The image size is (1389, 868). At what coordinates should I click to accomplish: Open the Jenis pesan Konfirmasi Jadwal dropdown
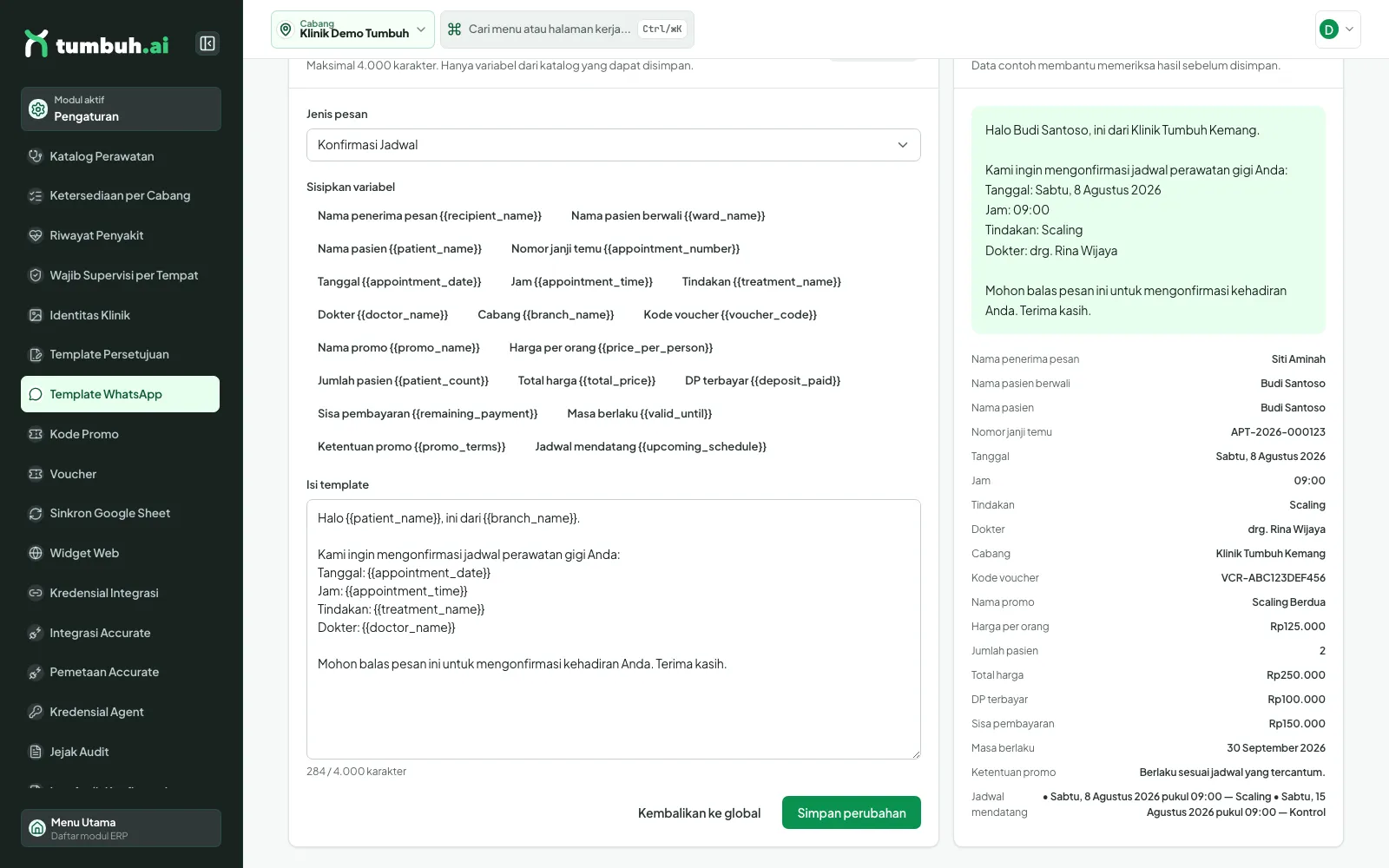(613, 145)
